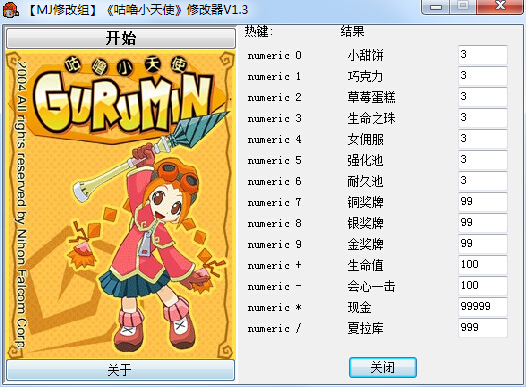Click the 'numeric 1' hotkey text
The width and height of the screenshot is (526, 387).
click(x=275, y=76)
